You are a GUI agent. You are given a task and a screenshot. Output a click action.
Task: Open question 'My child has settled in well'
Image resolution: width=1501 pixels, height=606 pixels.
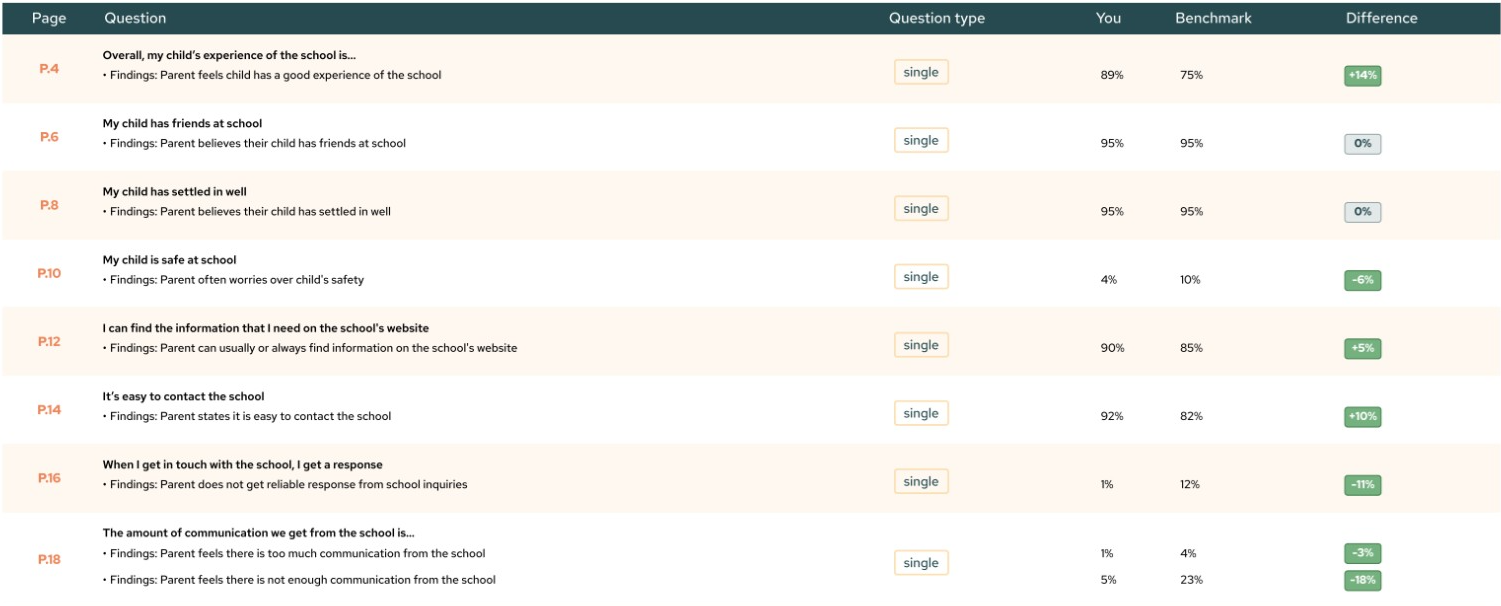click(x=174, y=192)
